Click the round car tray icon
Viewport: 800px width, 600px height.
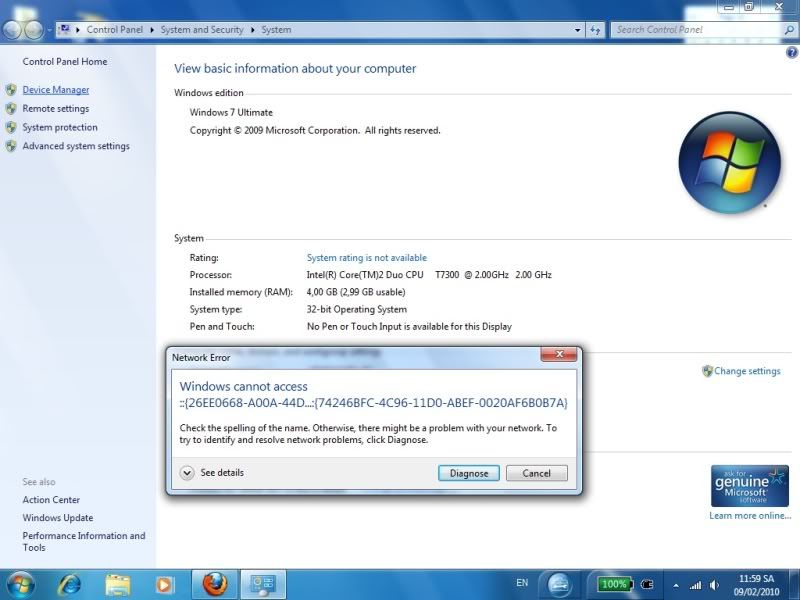560,585
